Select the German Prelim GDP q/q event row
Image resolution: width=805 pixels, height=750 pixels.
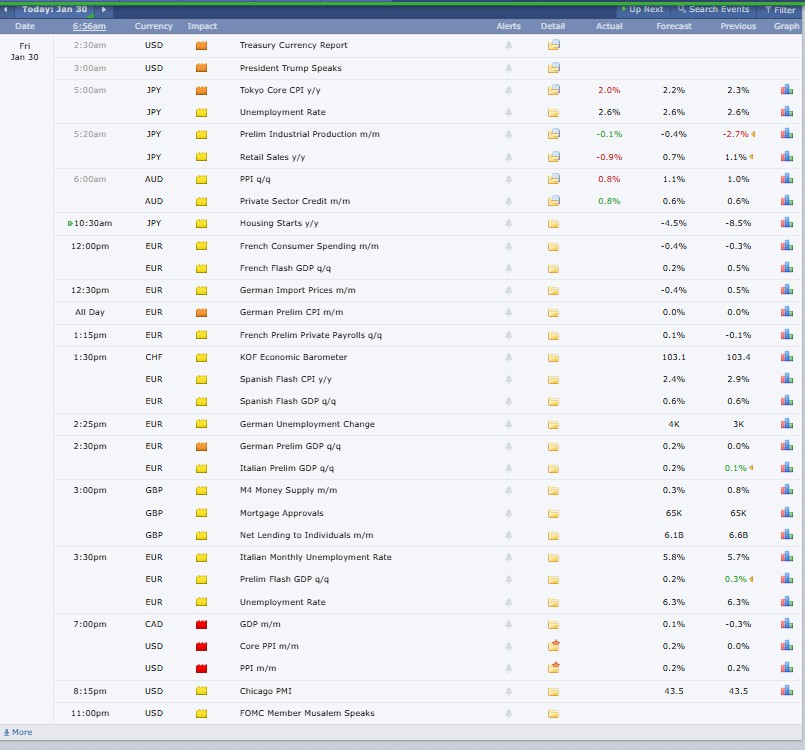[290, 446]
